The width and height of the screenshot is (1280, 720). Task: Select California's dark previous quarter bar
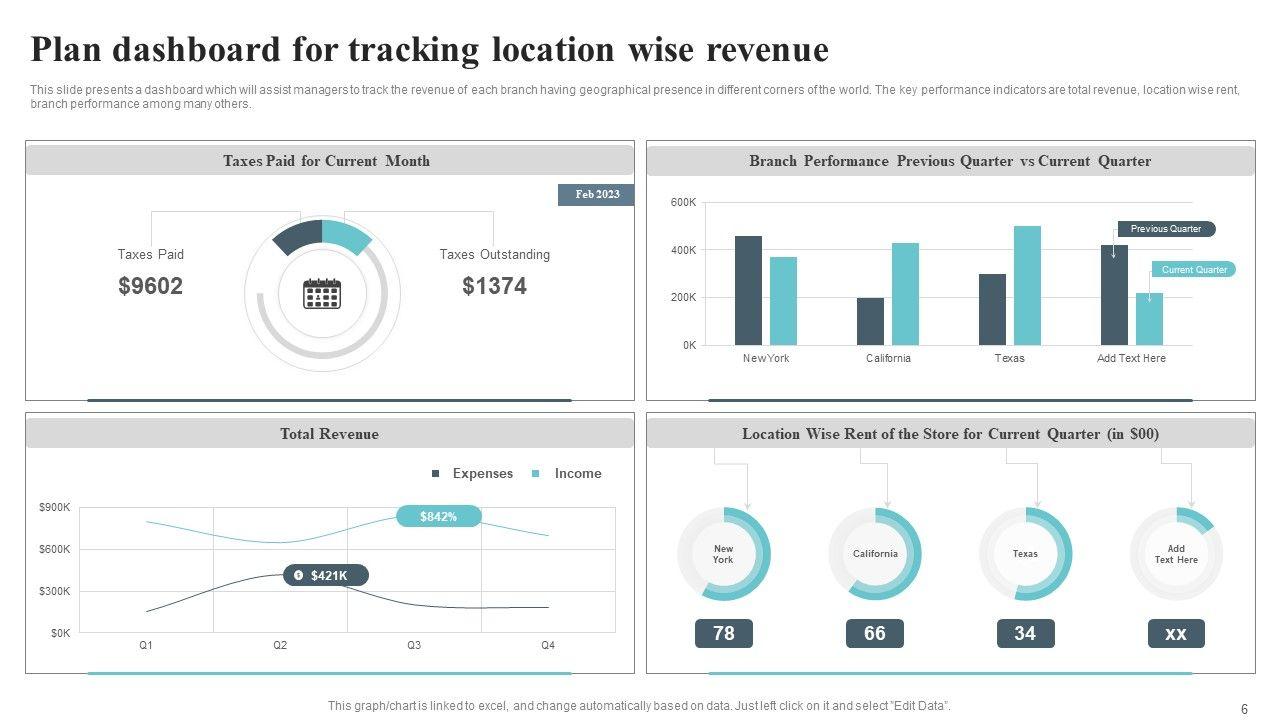pyautogui.click(x=870, y=321)
